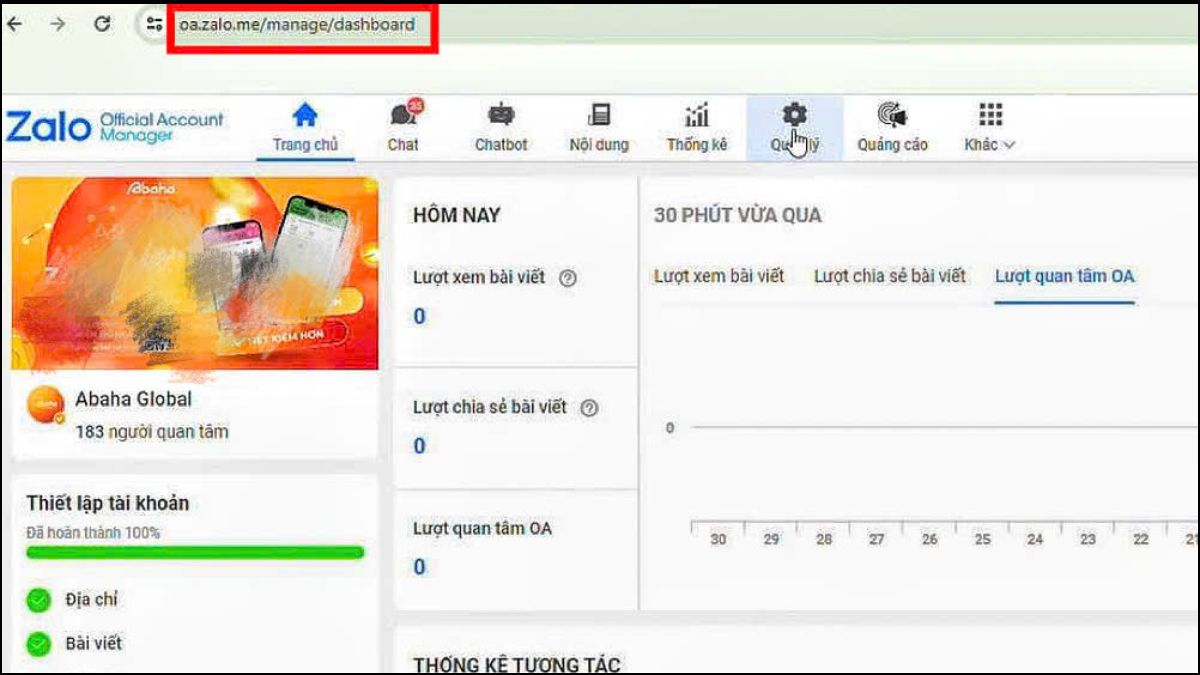
Task: Click the chart axis marker 22
Action: tap(1141, 539)
